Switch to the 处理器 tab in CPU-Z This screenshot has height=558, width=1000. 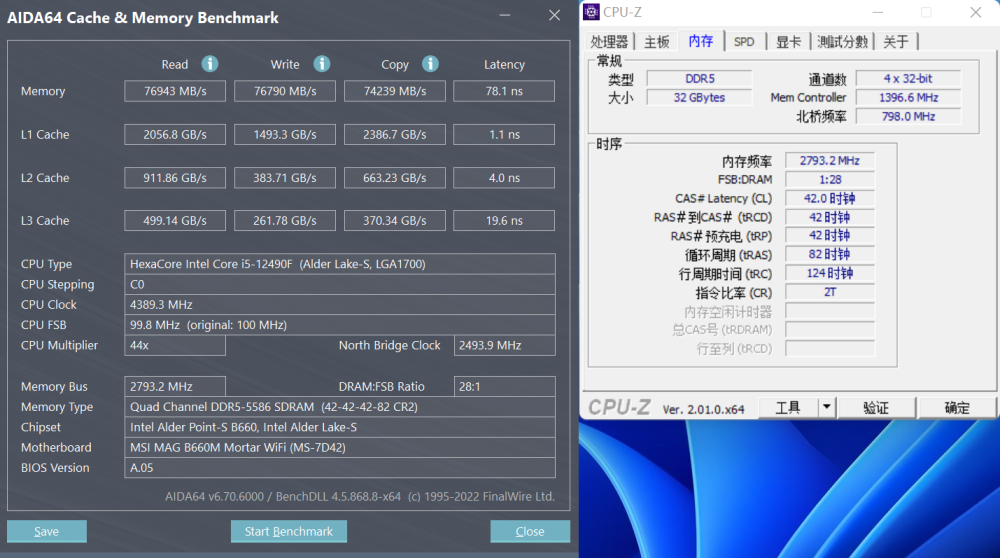point(609,42)
